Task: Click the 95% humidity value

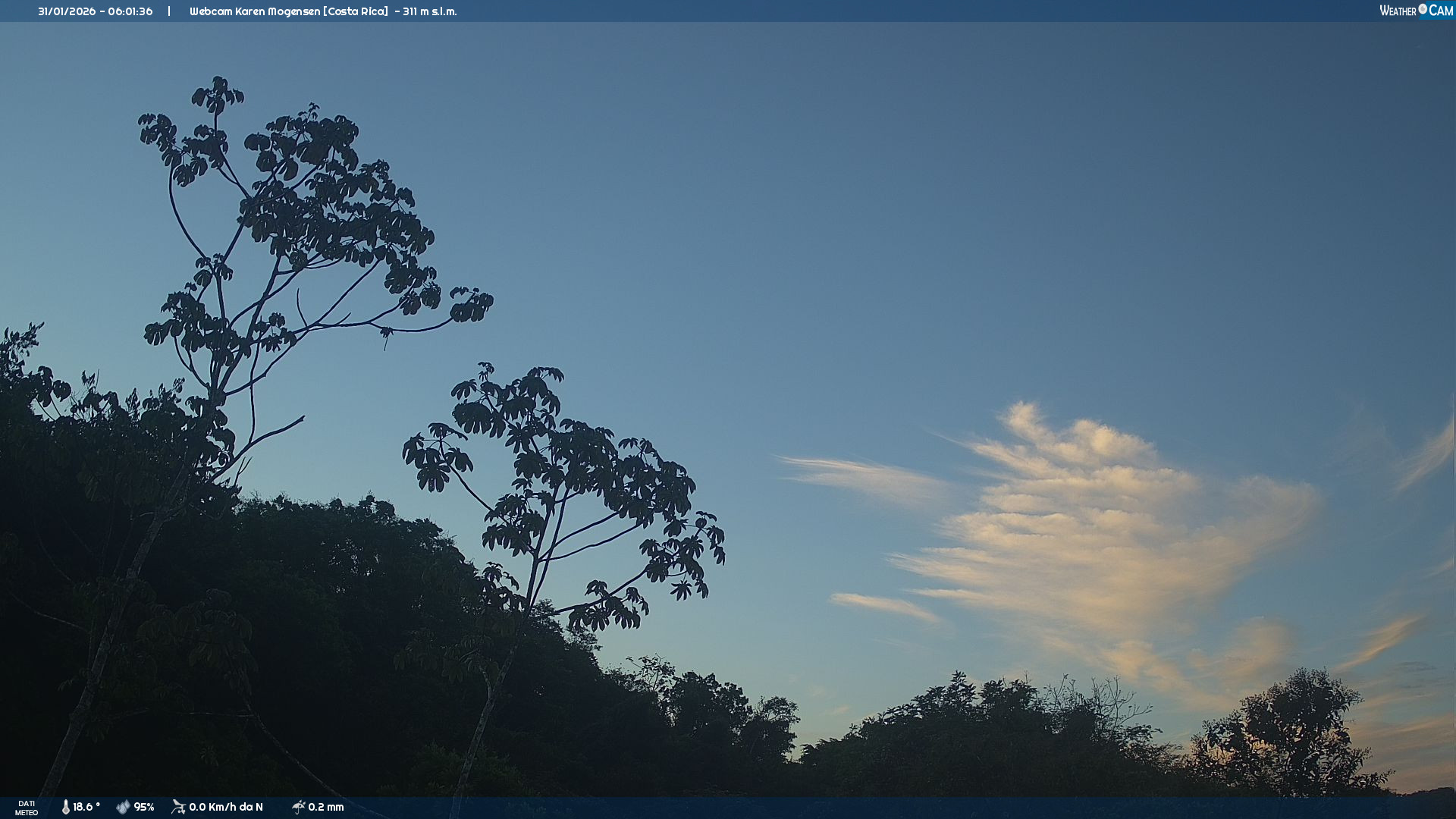Action: tap(144, 808)
